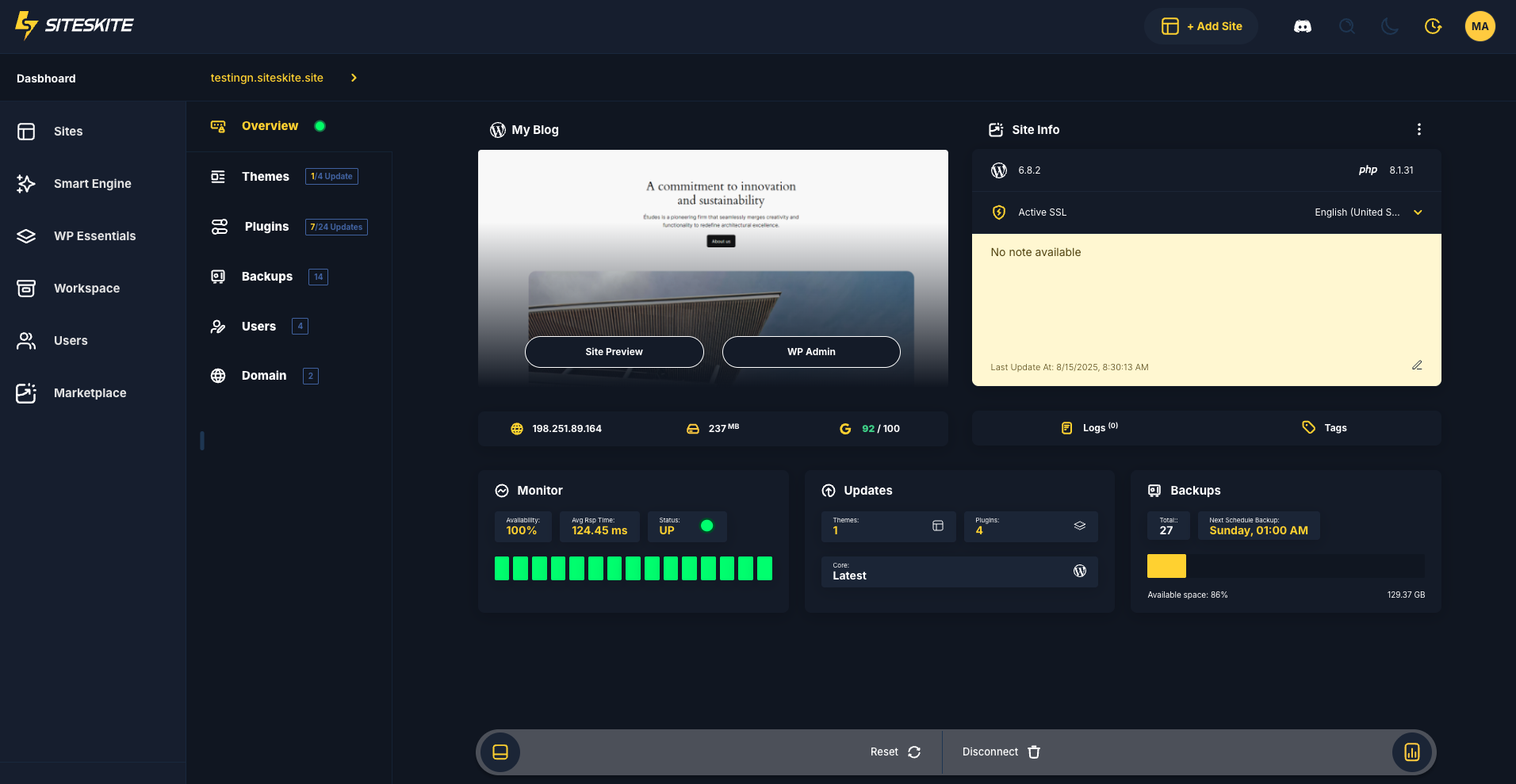Viewport: 1516px width, 784px height.
Task: Click the Dashboard breadcrumb label
Action: 46,78
